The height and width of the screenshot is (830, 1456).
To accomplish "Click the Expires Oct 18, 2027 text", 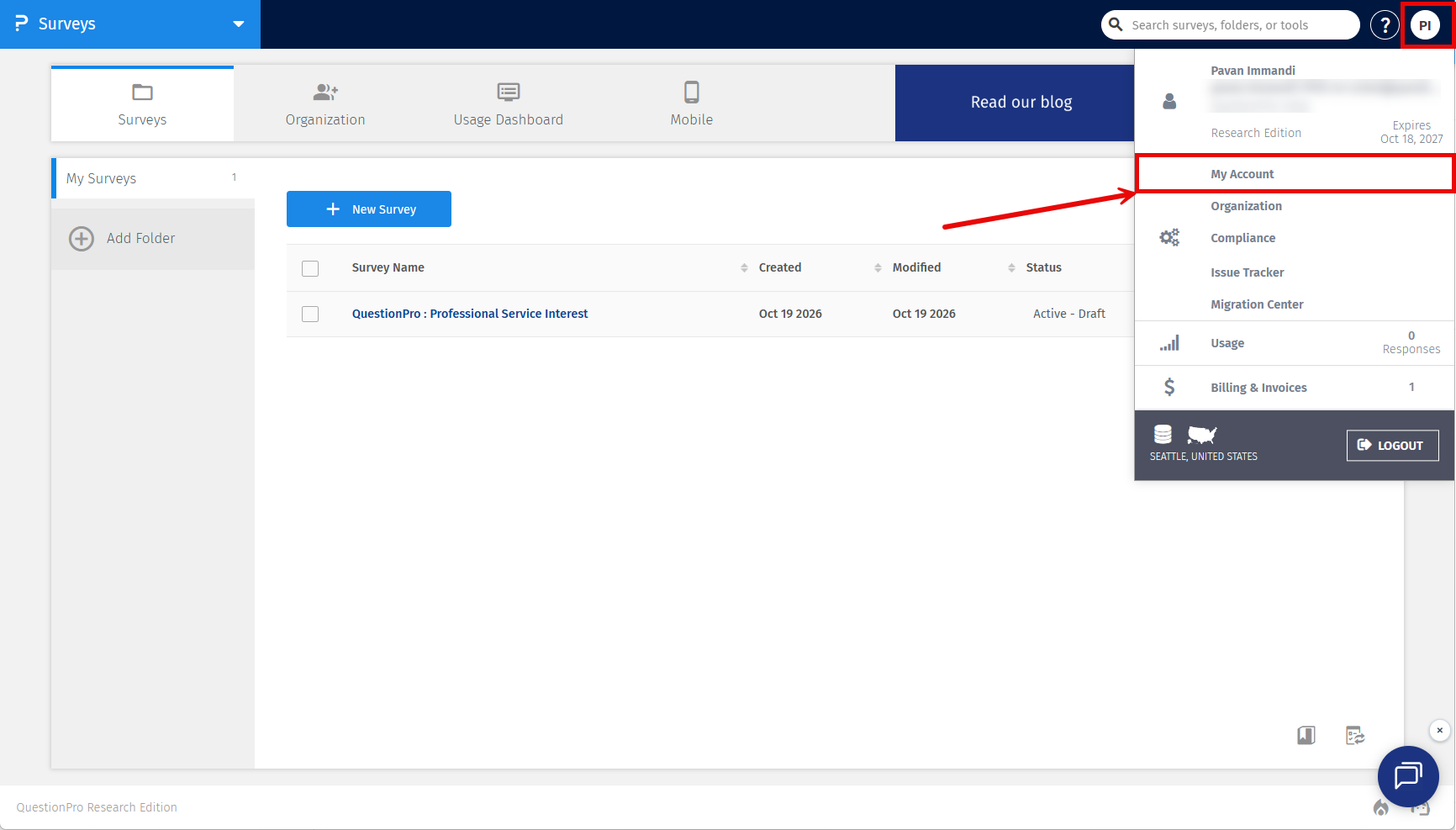I will (1411, 132).
